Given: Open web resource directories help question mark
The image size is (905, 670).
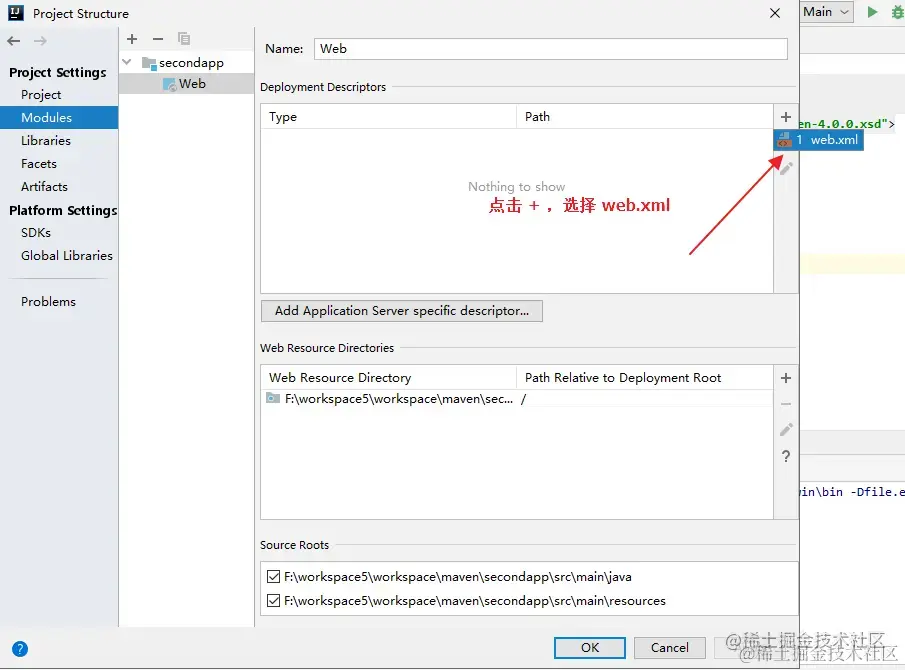Looking at the screenshot, I should coord(786,456).
